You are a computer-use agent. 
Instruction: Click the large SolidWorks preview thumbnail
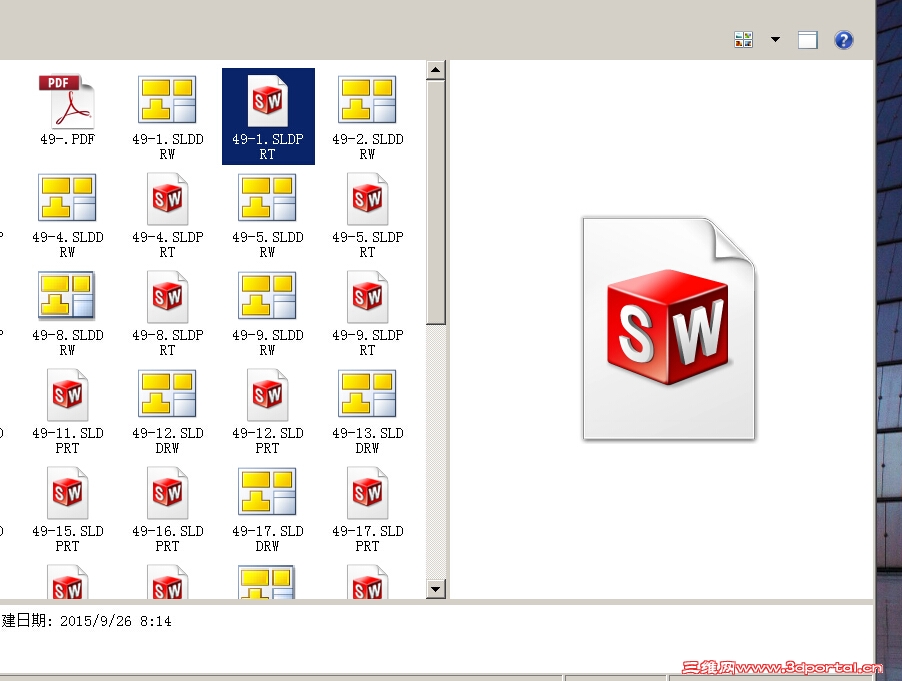point(668,328)
